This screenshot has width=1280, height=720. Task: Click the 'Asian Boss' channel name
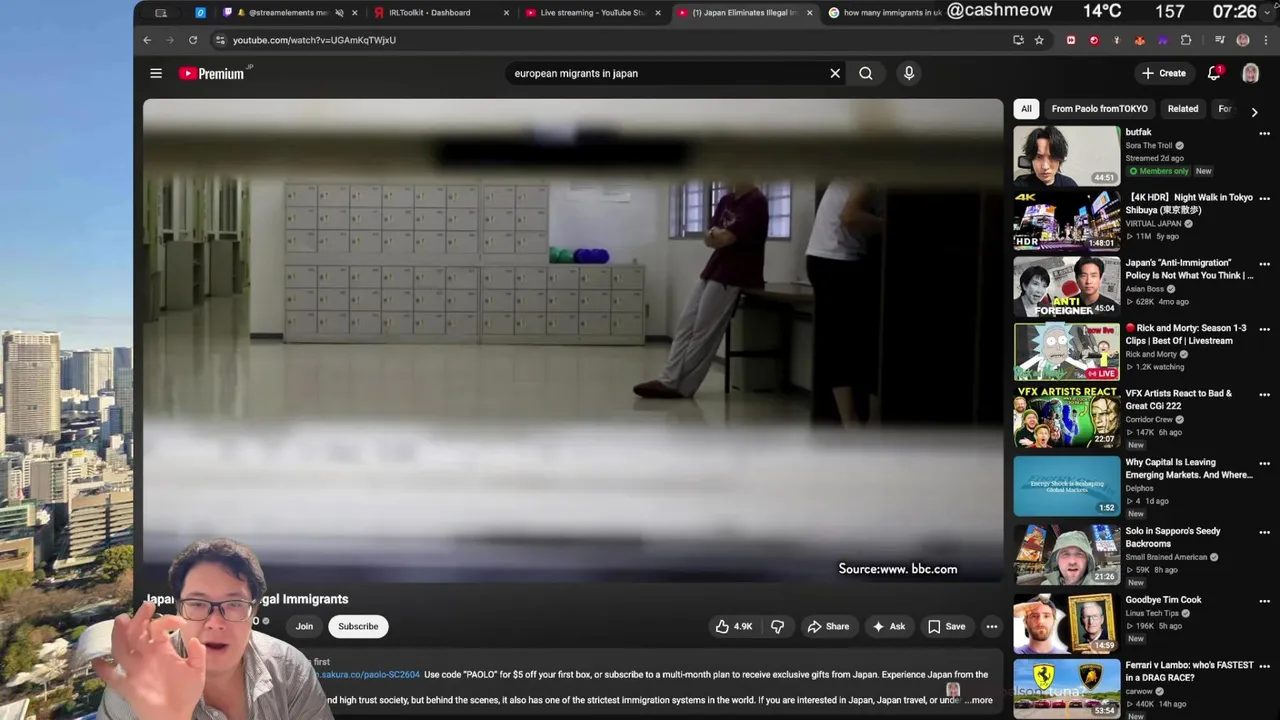pos(1145,289)
